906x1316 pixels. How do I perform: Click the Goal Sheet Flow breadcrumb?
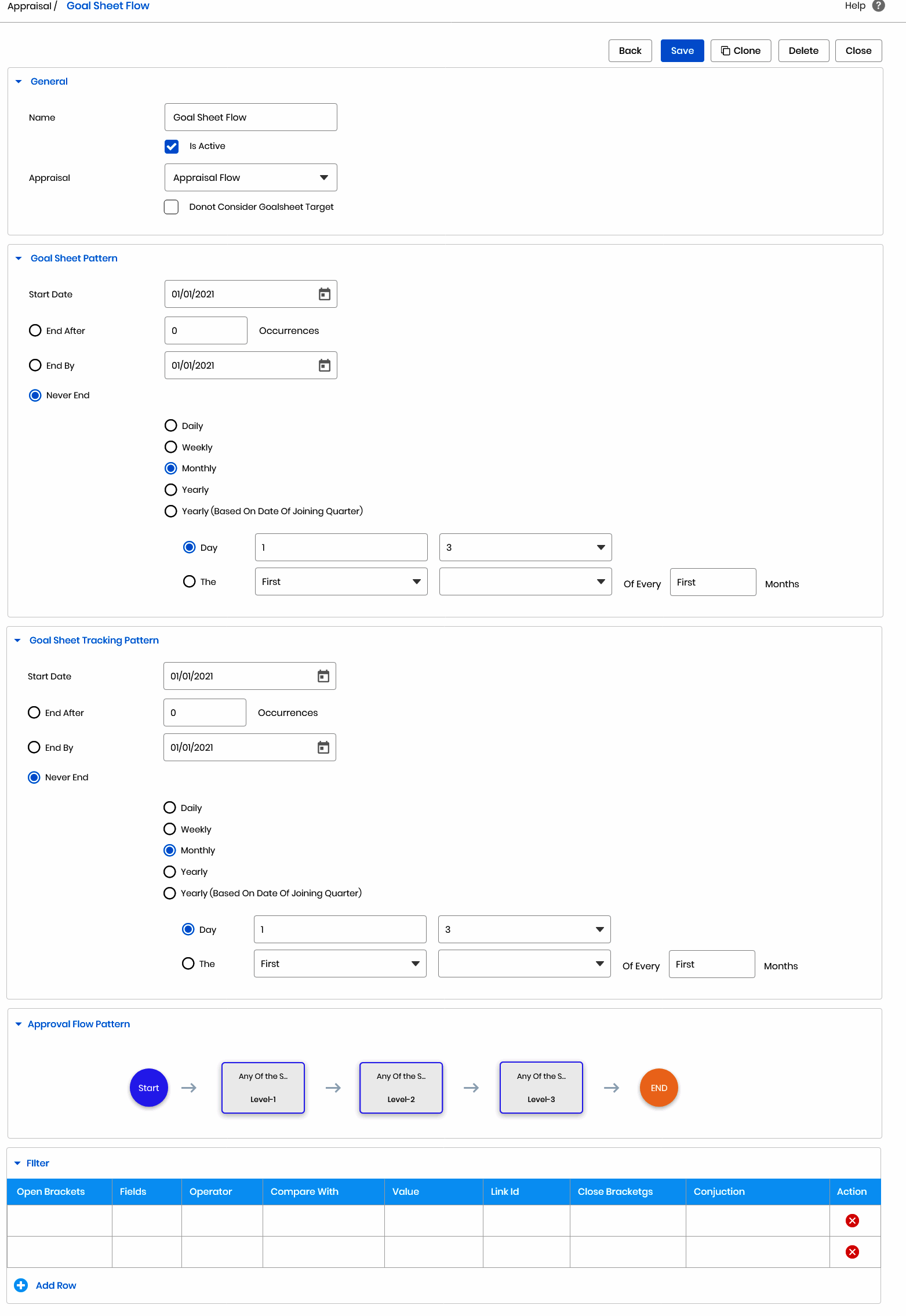tap(108, 6)
